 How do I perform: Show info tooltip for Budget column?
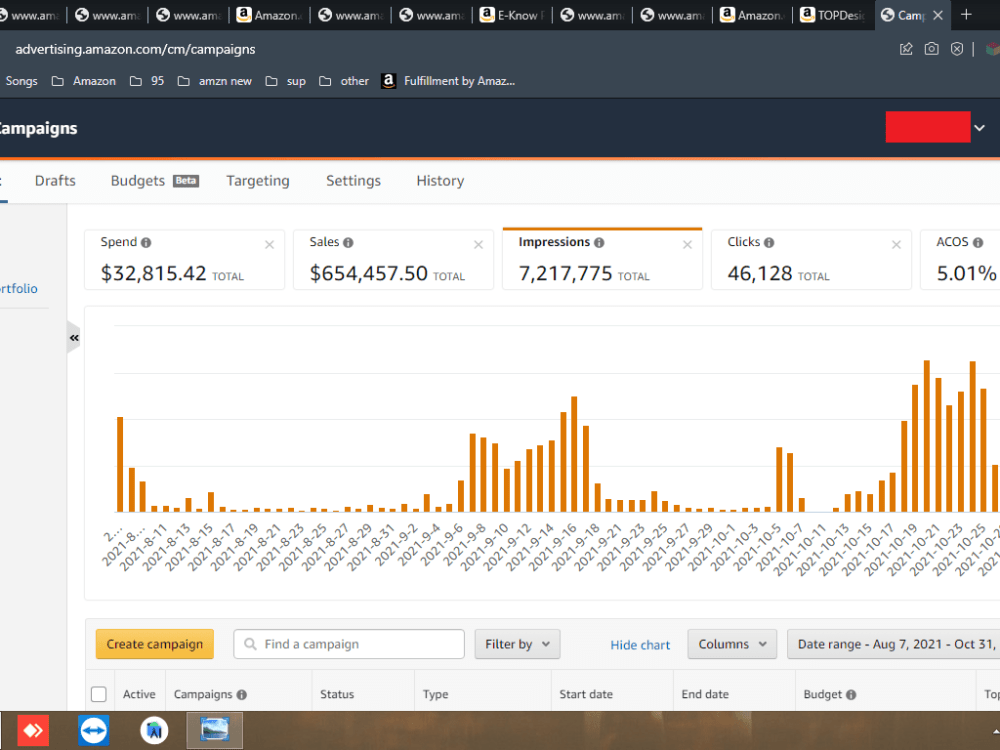(x=851, y=695)
